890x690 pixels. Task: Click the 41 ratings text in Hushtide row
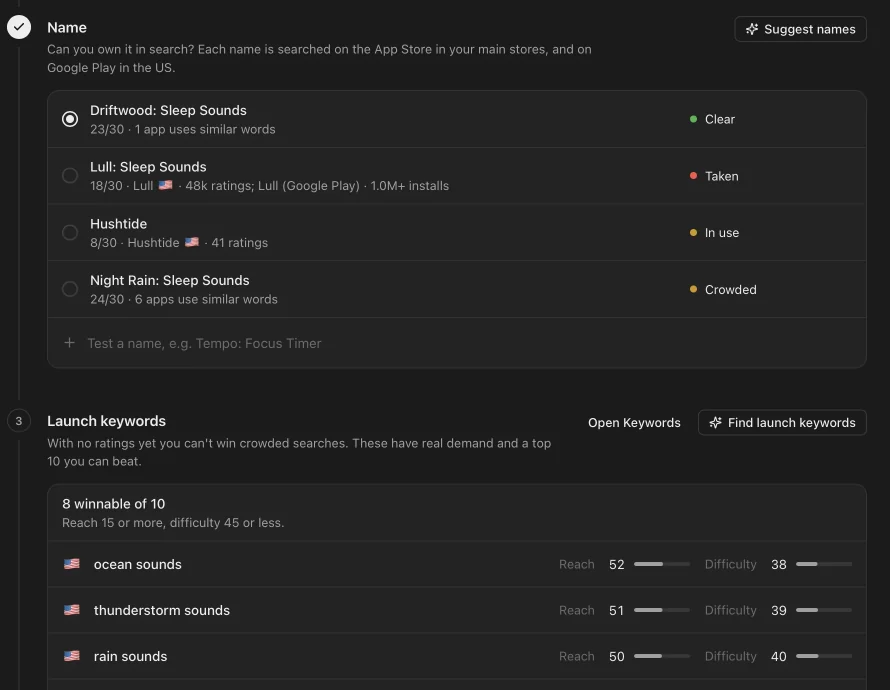(x=240, y=242)
